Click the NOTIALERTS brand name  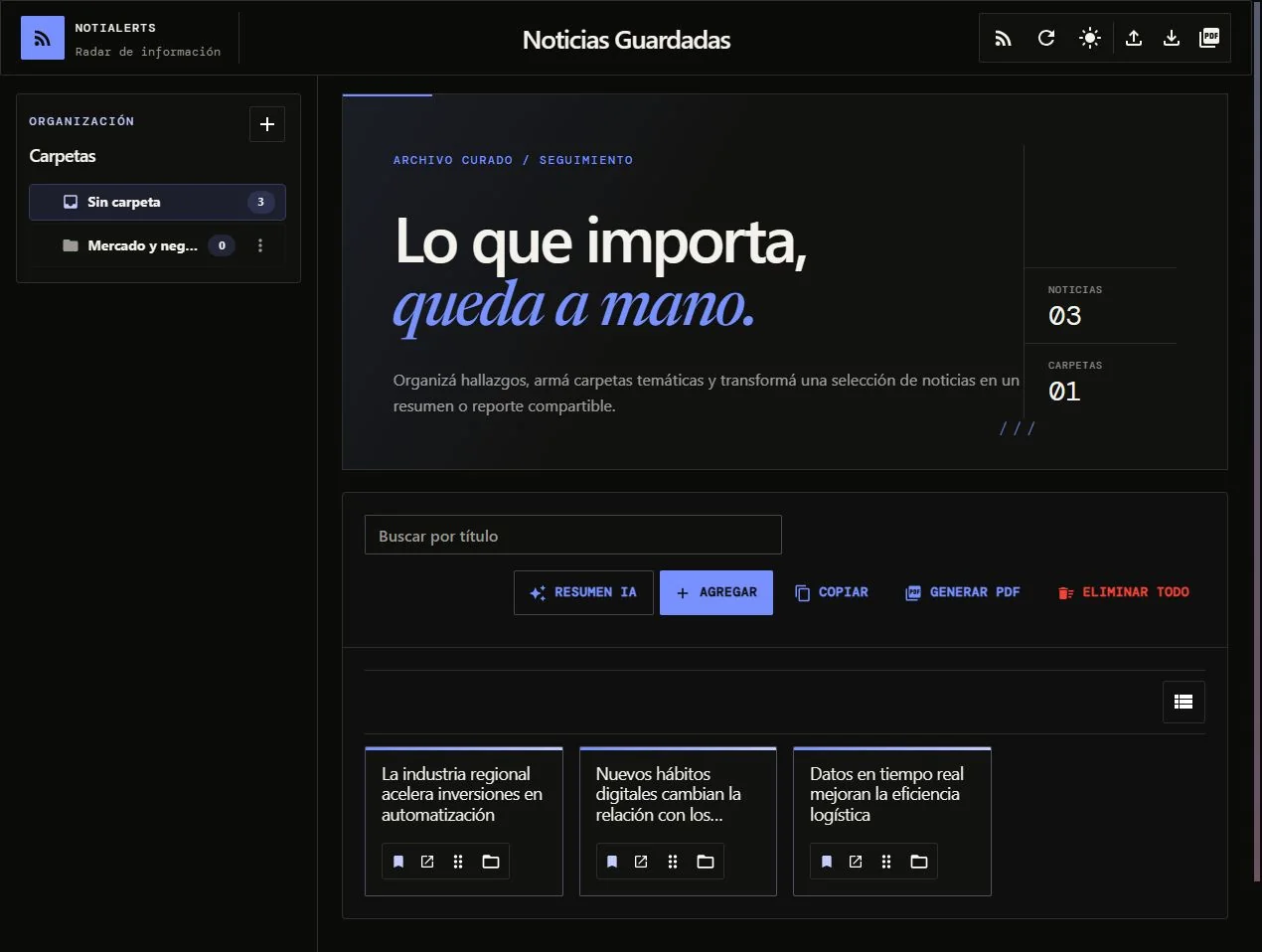[x=115, y=28]
